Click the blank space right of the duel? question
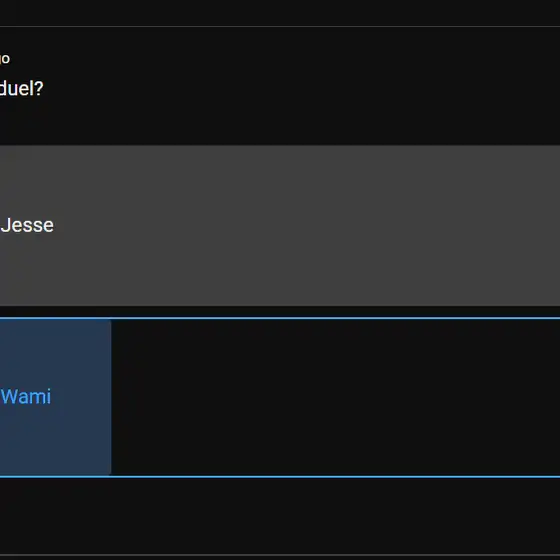This screenshot has width=560, height=560. 302,88
